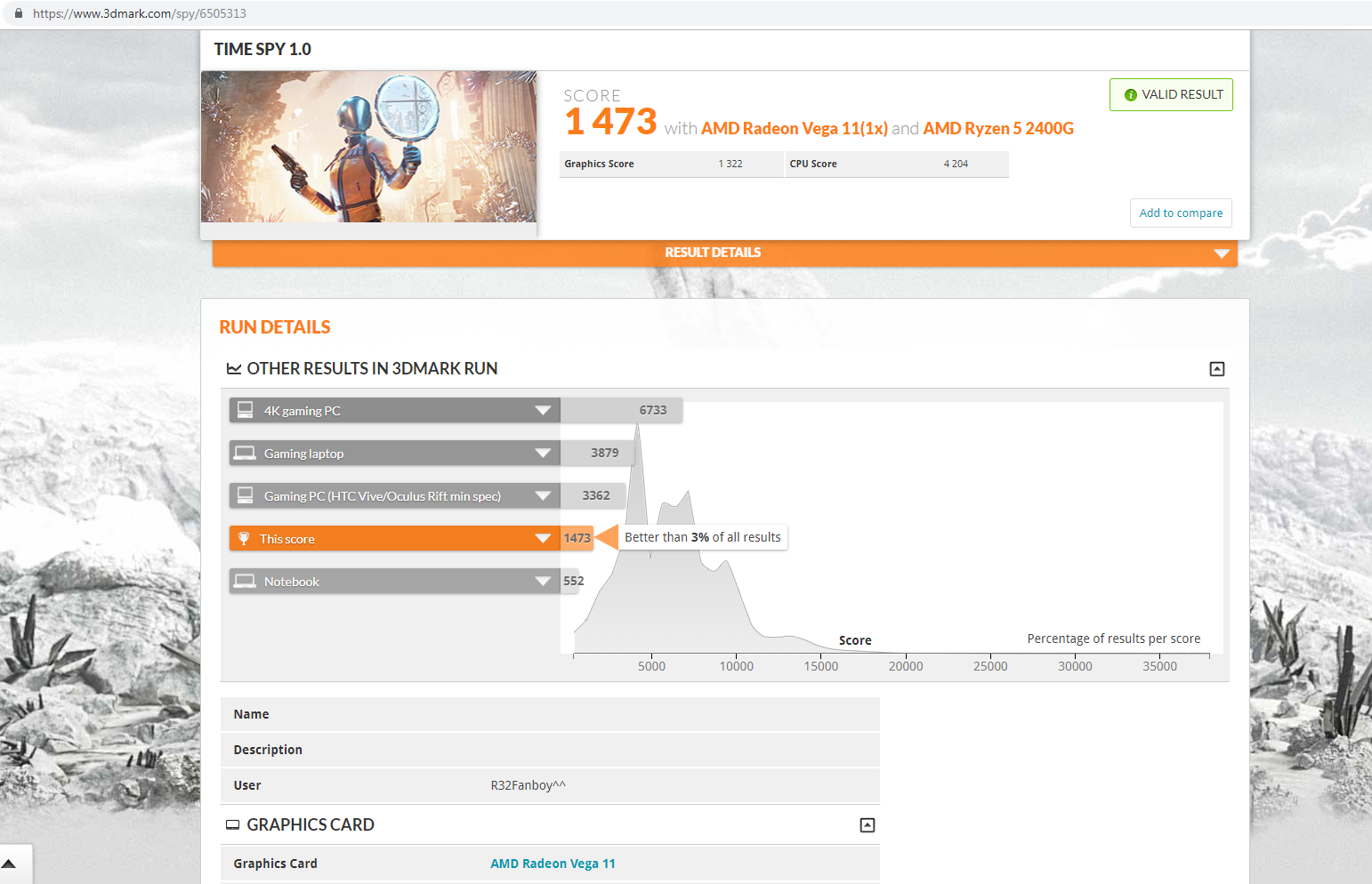Expand the Gaming laptop dropdown arrow
1372x884 pixels.
pos(543,453)
